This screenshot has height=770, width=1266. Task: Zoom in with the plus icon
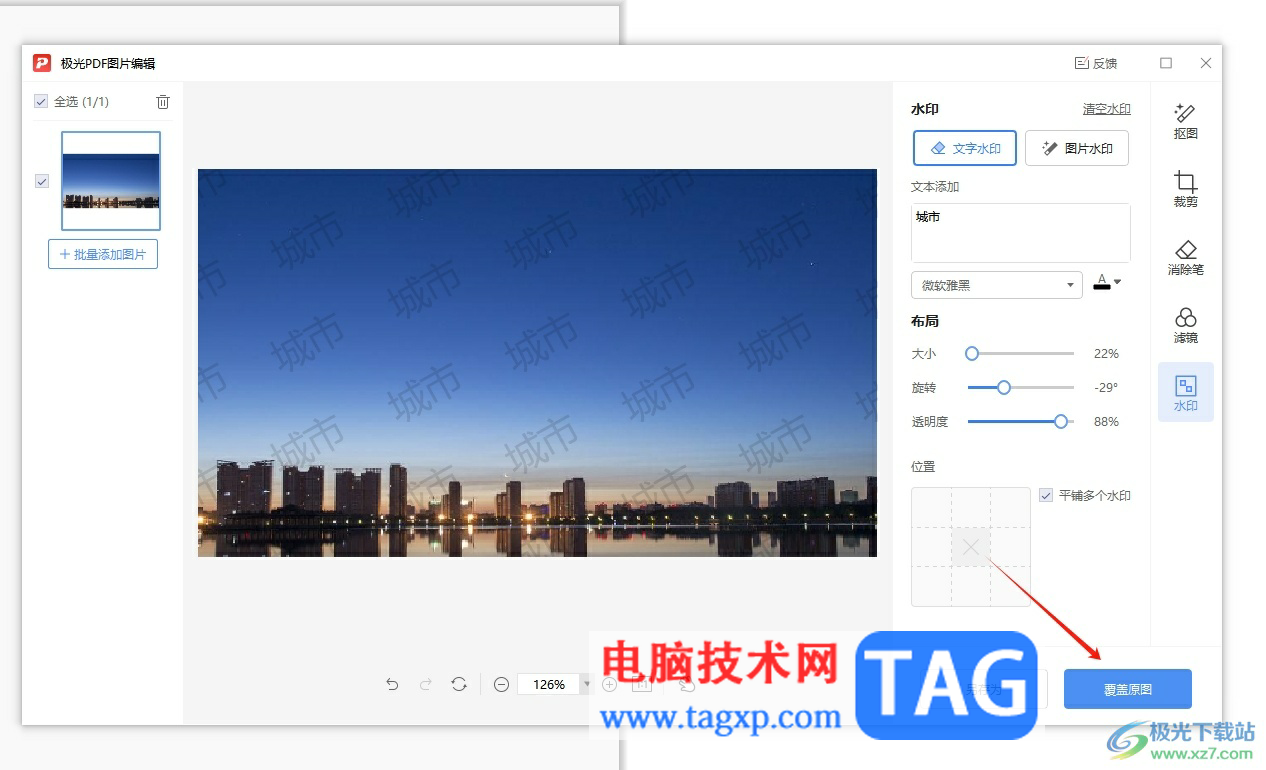coord(609,684)
